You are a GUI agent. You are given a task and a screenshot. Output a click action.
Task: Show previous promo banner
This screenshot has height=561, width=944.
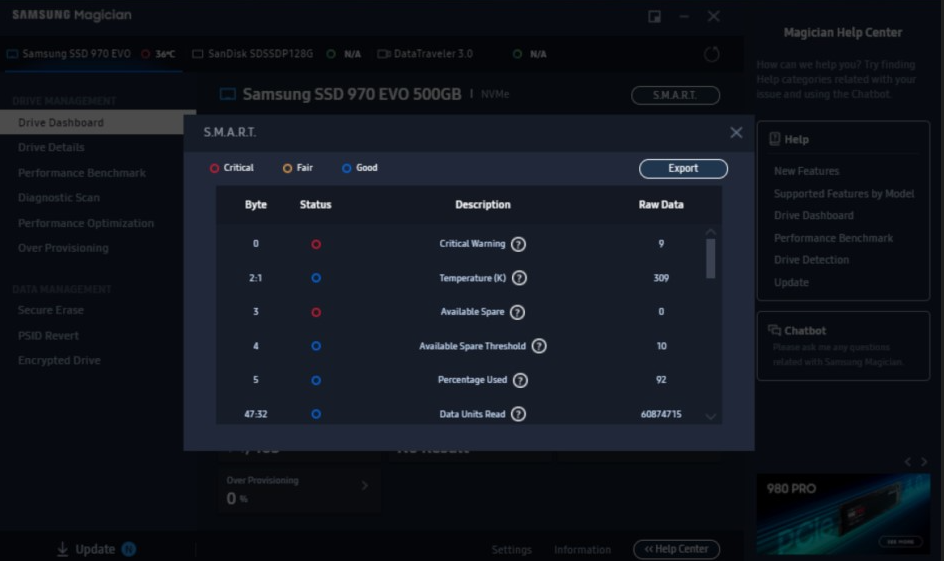tap(908, 462)
